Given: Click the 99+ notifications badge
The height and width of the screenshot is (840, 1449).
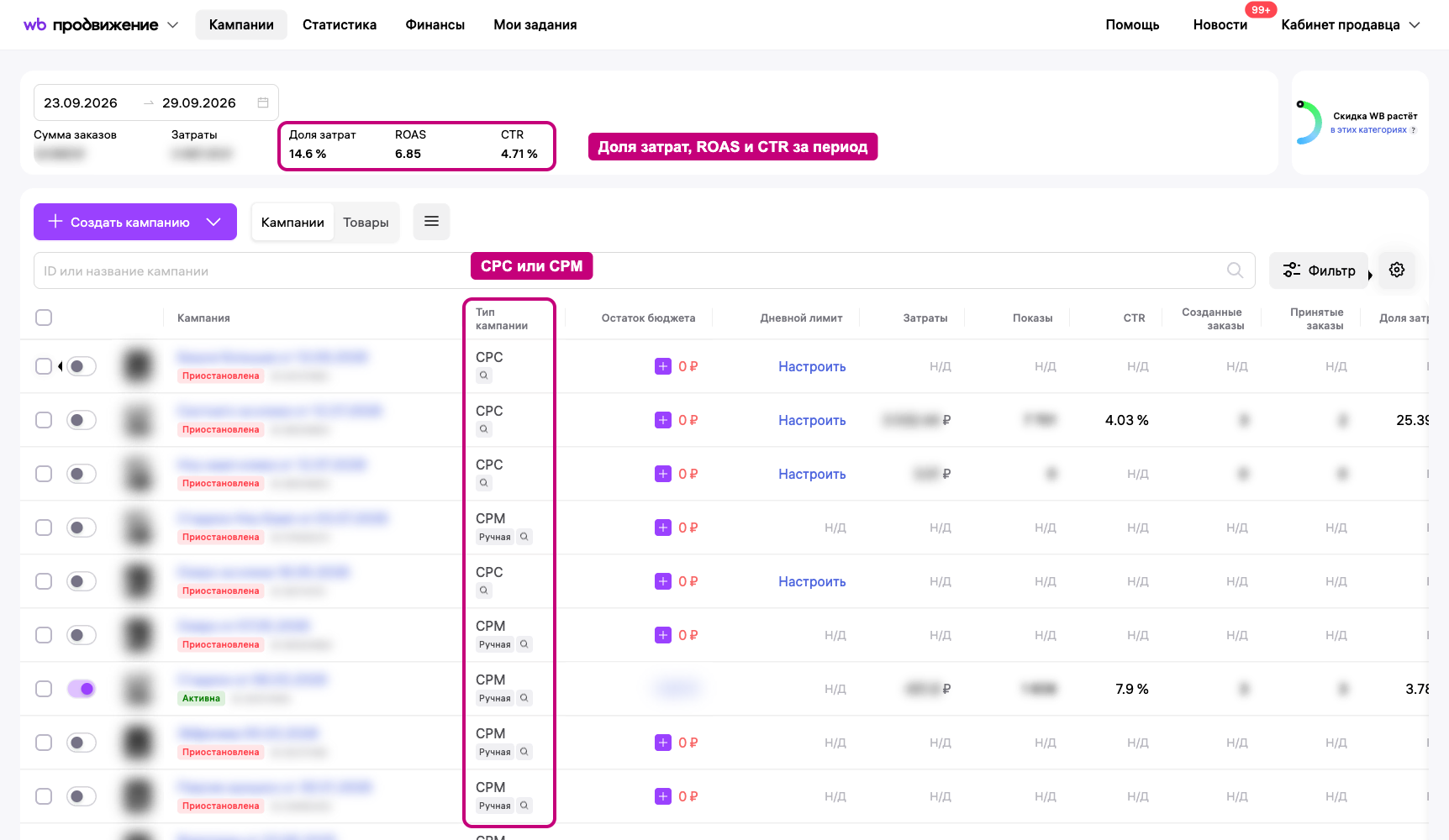Looking at the screenshot, I should tap(1261, 10).
